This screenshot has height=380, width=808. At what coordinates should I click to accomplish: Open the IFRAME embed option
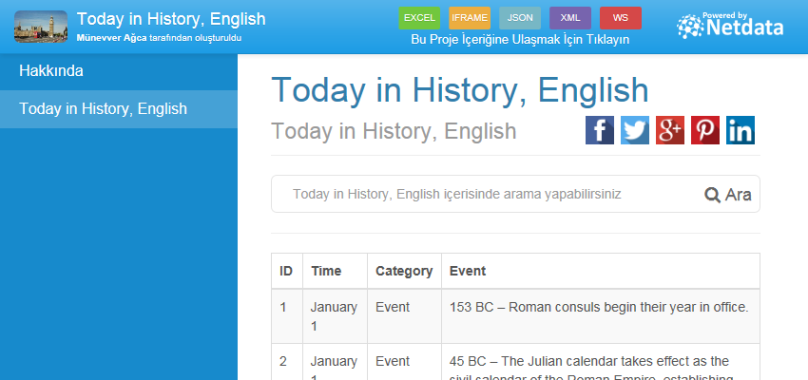(x=469, y=18)
